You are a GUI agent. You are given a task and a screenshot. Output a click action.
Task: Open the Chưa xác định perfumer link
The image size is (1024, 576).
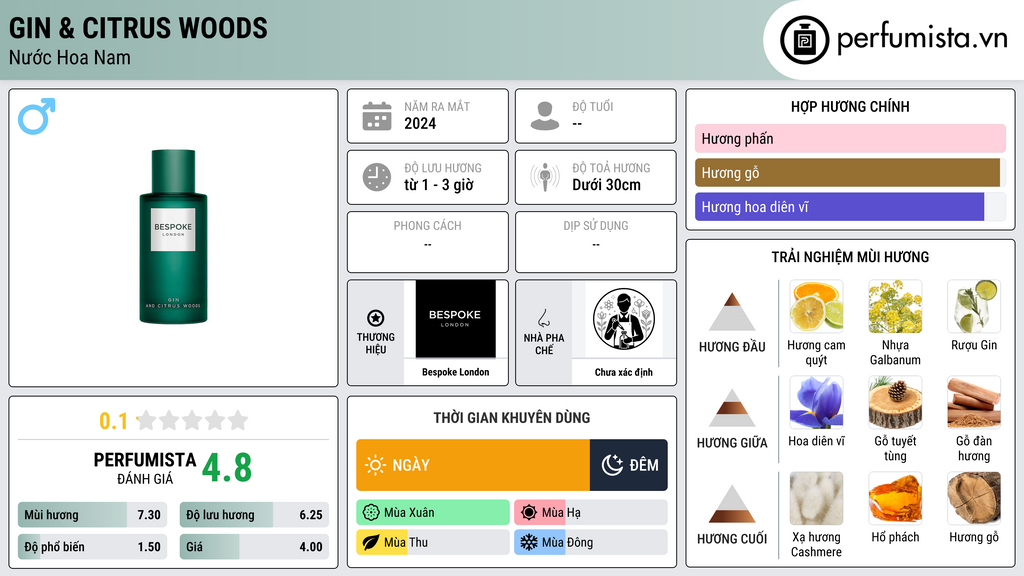[624, 372]
